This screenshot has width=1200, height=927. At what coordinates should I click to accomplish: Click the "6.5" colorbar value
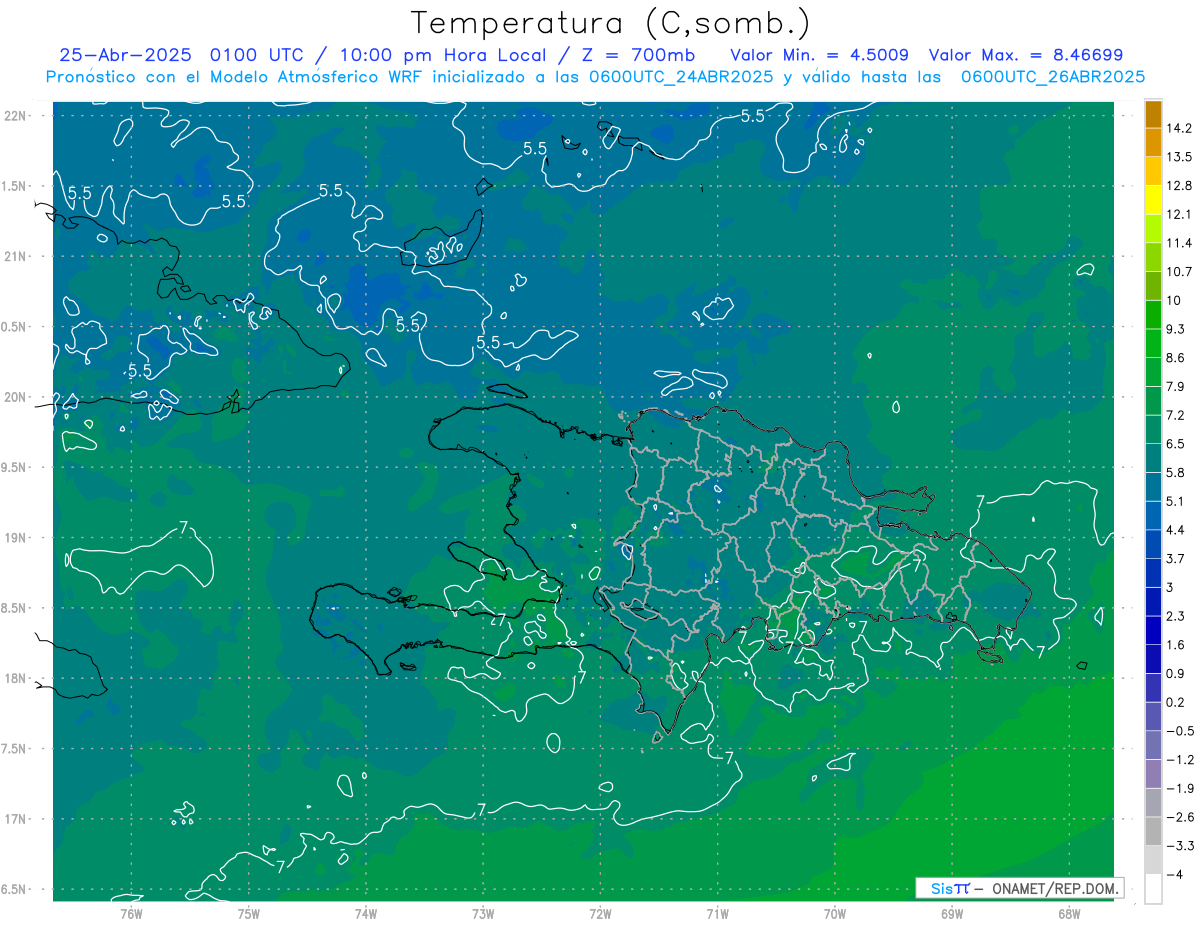click(x=1176, y=443)
